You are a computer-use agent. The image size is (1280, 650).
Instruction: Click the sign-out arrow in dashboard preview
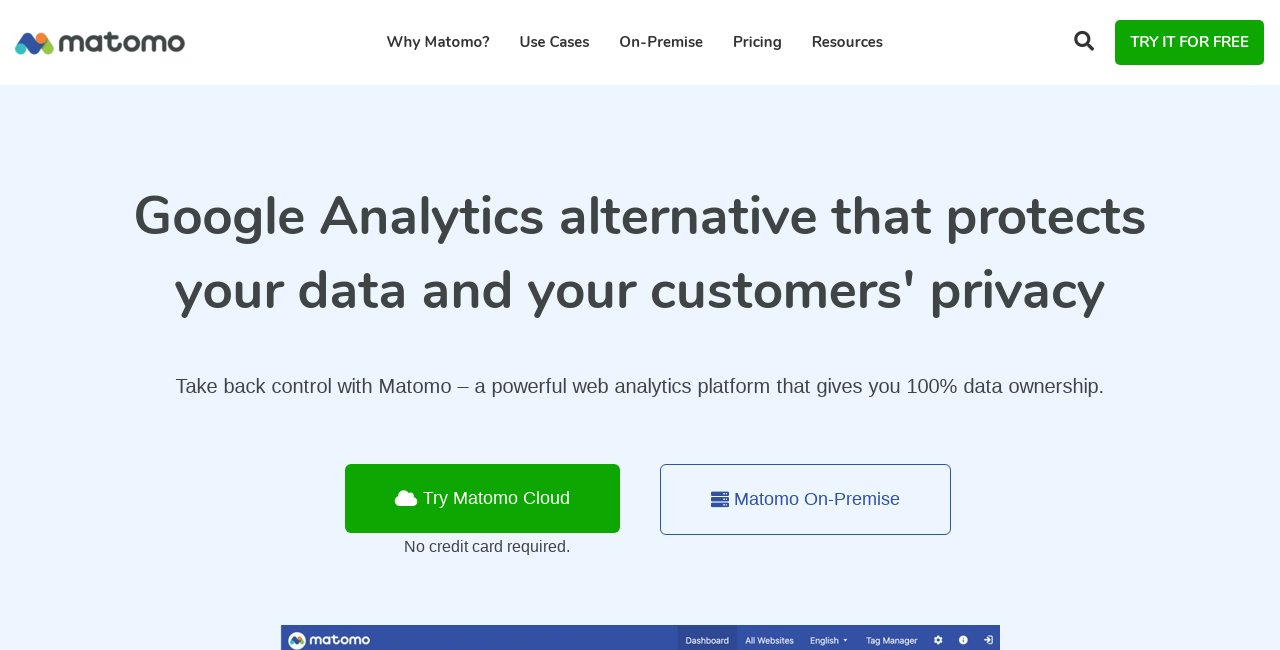pos(989,640)
